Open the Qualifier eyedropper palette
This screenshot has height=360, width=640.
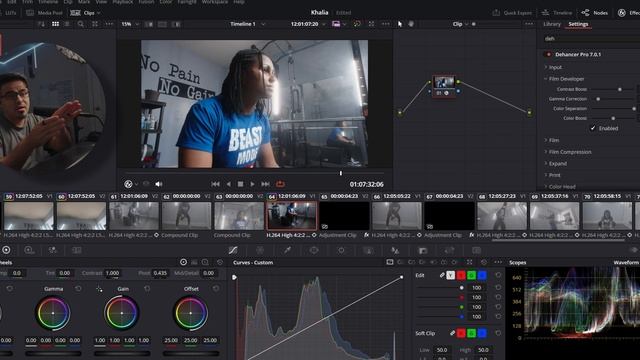point(287,250)
